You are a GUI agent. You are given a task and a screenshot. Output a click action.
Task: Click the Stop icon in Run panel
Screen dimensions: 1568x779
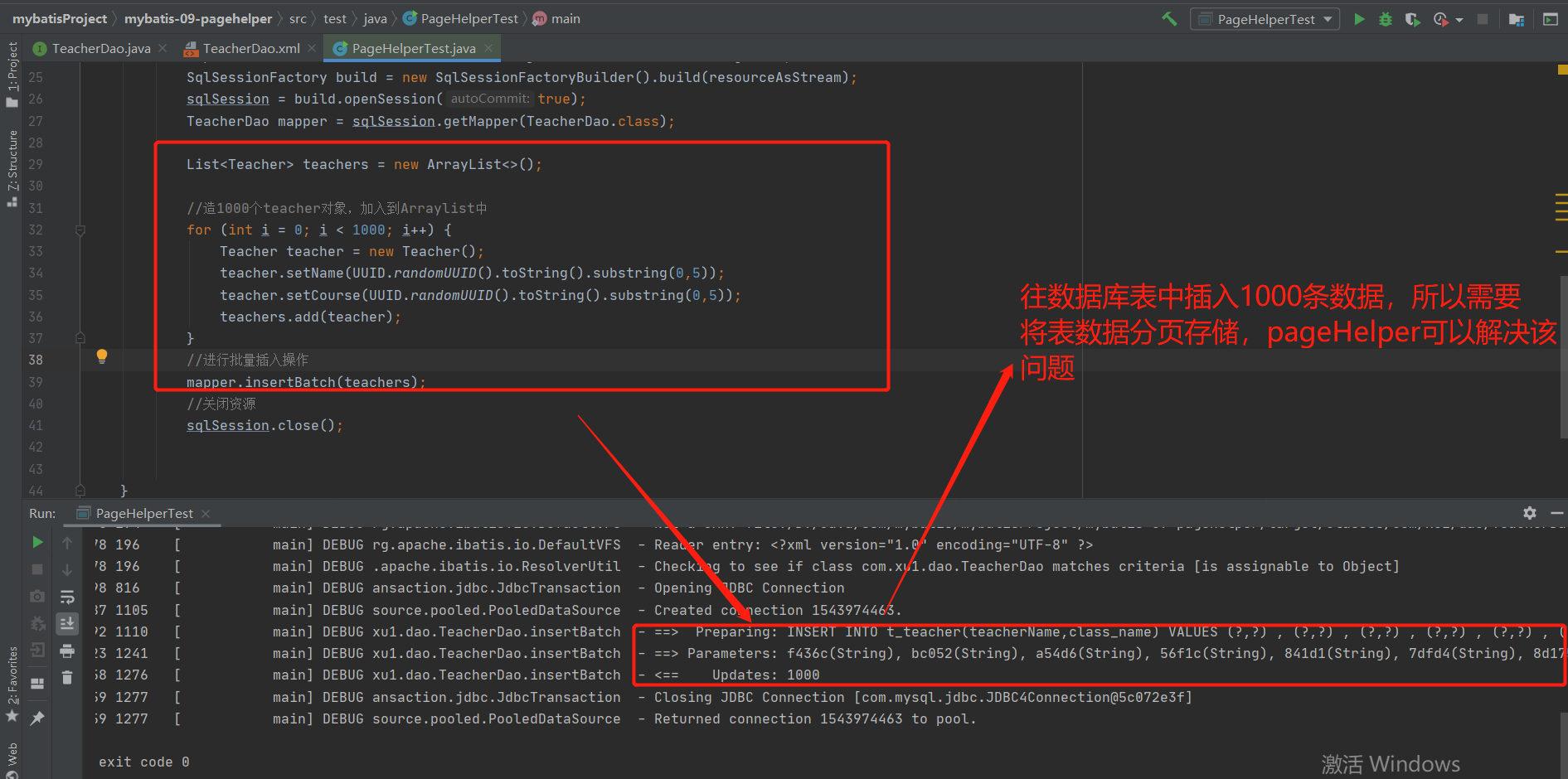click(37, 569)
